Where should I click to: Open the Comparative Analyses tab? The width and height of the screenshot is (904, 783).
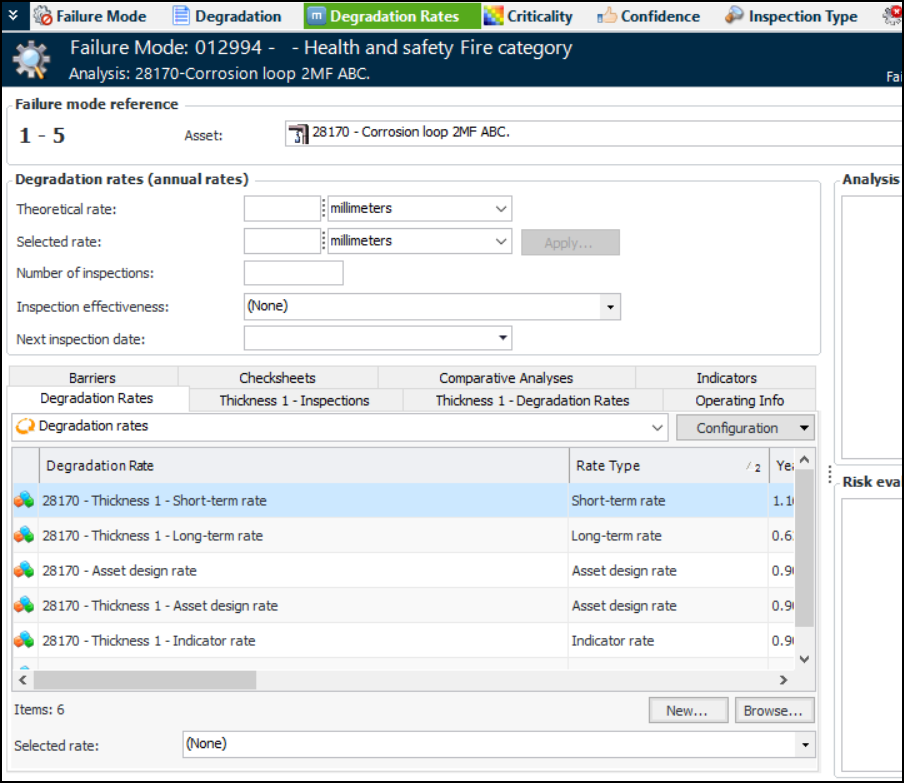[x=506, y=378]
